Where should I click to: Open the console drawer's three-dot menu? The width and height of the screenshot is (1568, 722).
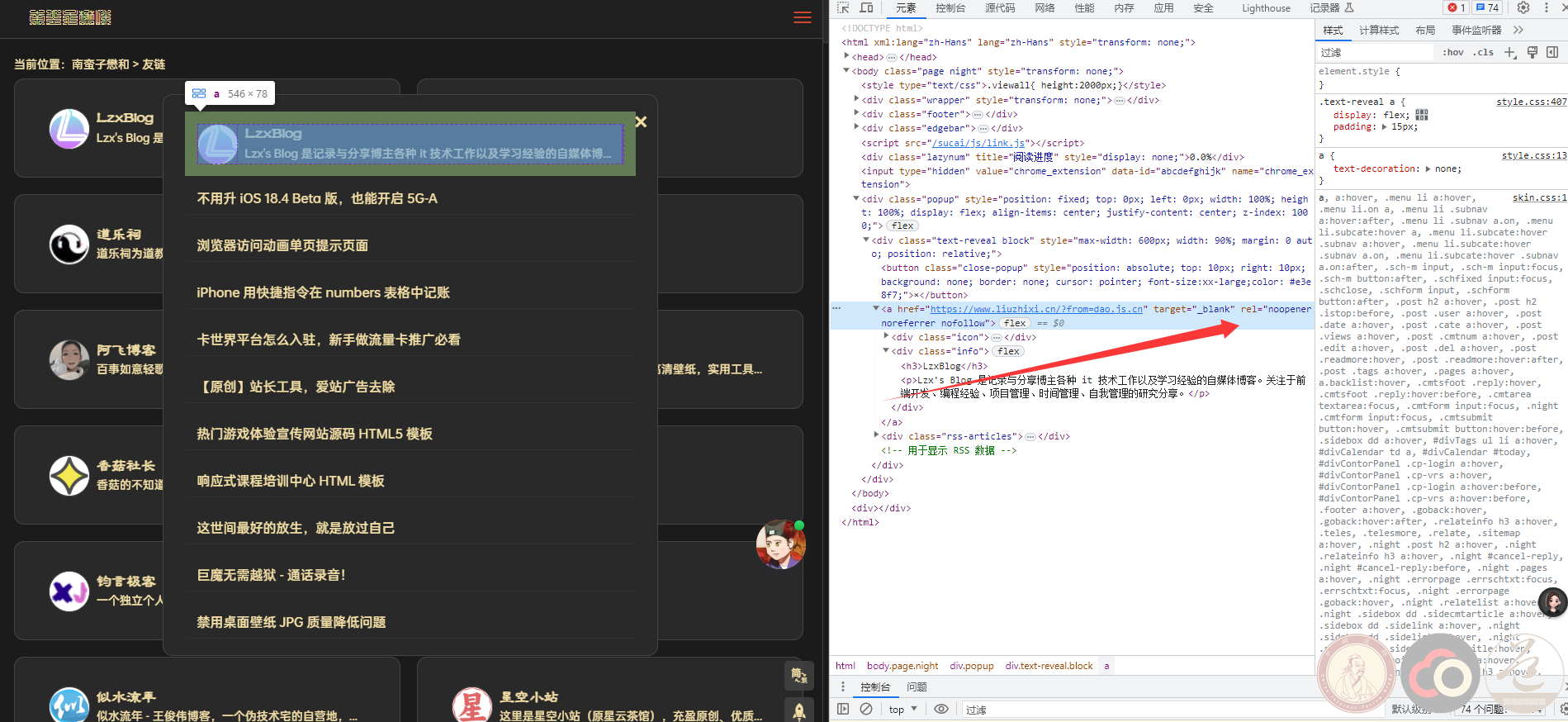click(x=843, y=686)
